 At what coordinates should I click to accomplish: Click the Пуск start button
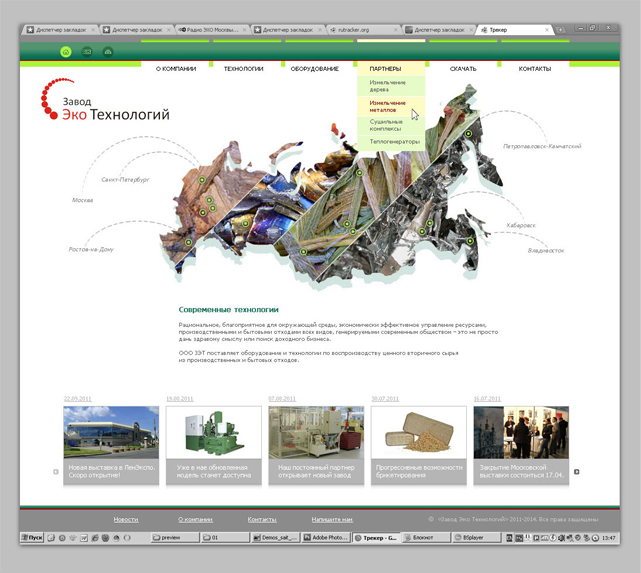33,538
